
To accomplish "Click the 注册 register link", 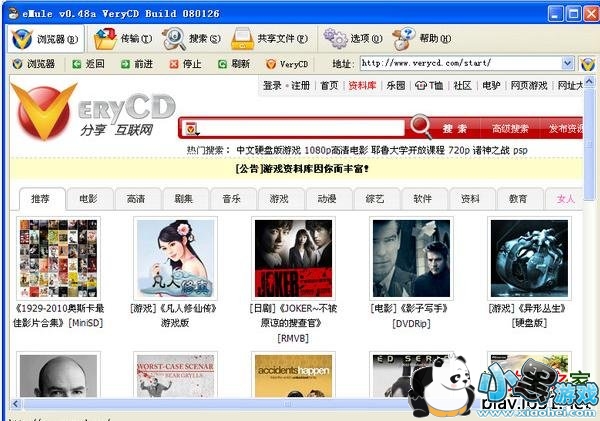I will pyautogui.click(x=300, y=86).
